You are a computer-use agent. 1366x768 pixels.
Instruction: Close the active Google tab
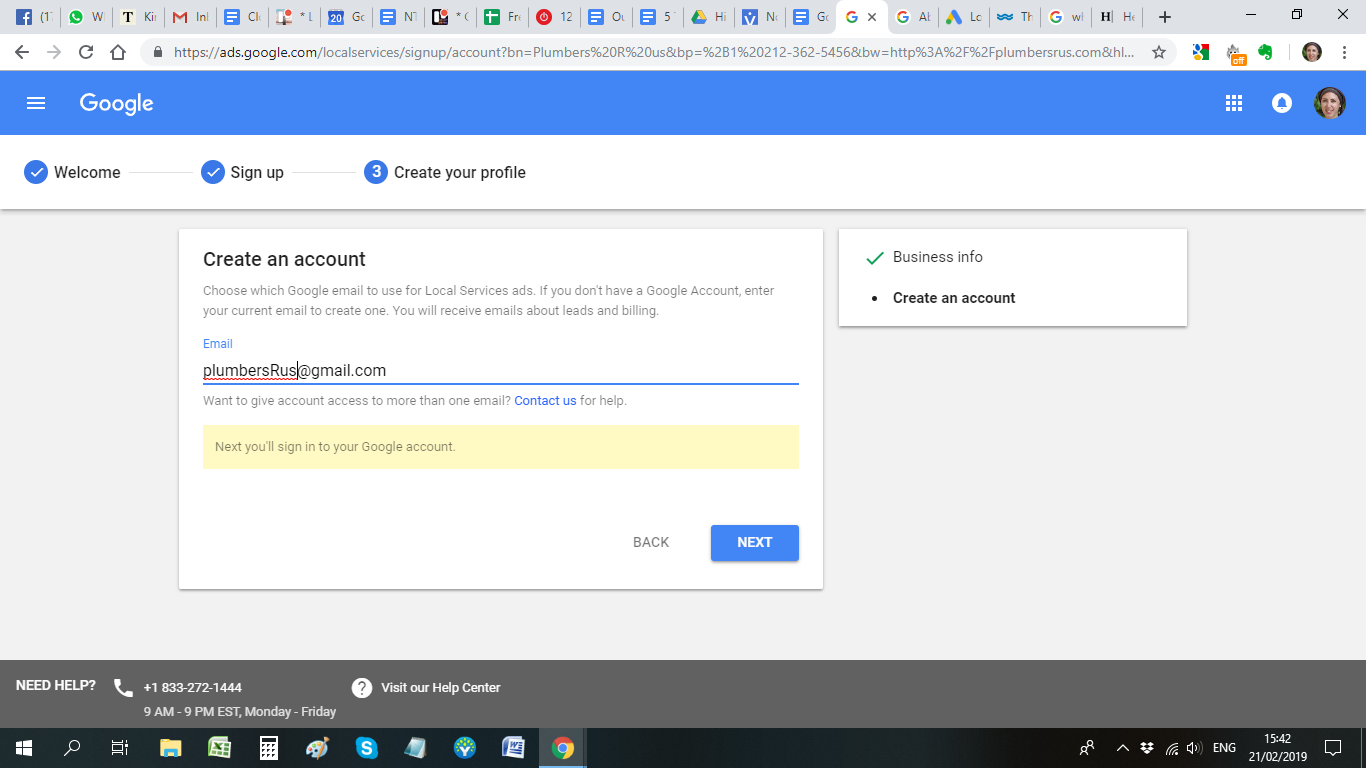click(x=872, y=17)
